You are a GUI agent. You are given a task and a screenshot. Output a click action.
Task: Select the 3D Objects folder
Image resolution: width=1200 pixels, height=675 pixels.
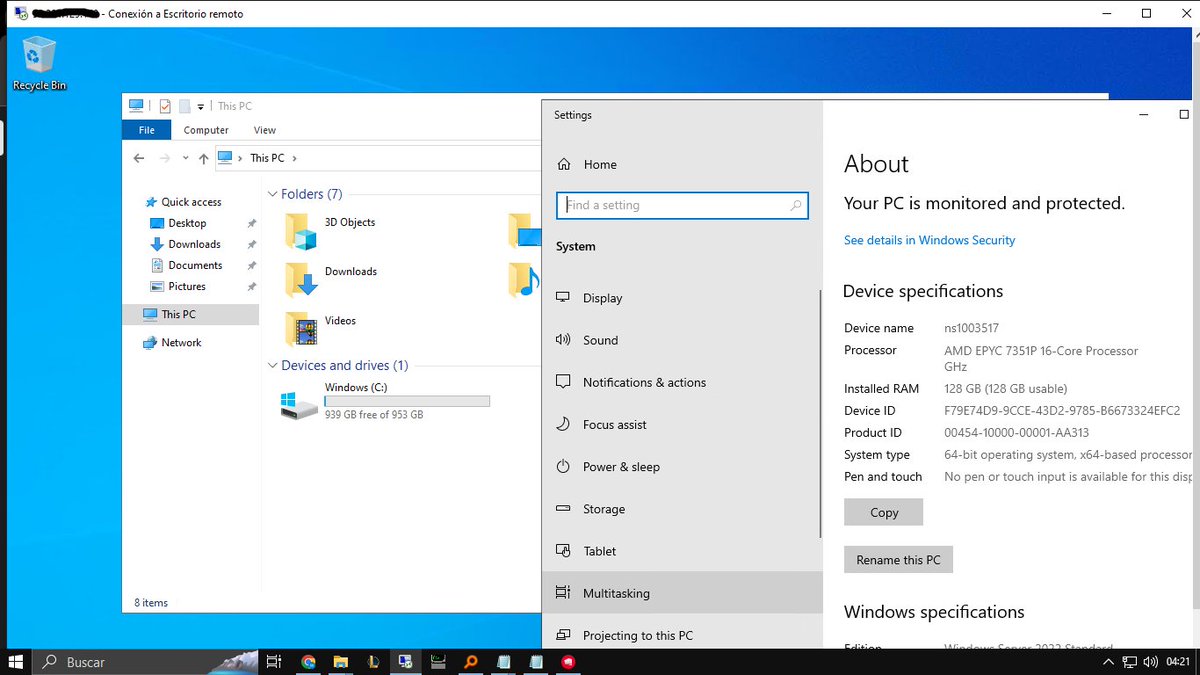(x=330, y=230)
